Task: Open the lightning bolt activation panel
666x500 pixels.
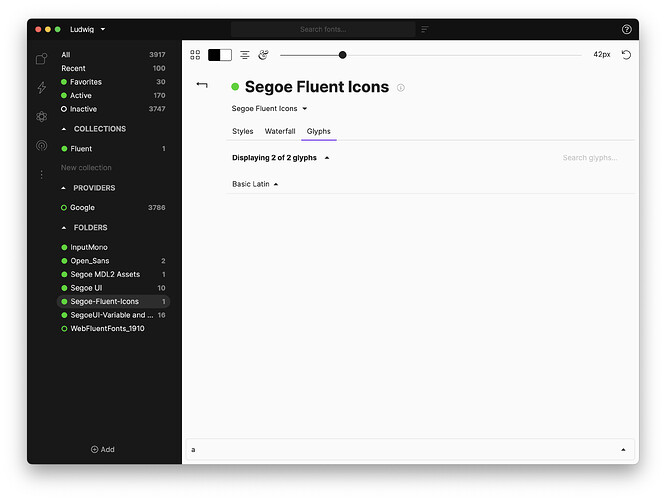Action: click(x=41, y=88)
